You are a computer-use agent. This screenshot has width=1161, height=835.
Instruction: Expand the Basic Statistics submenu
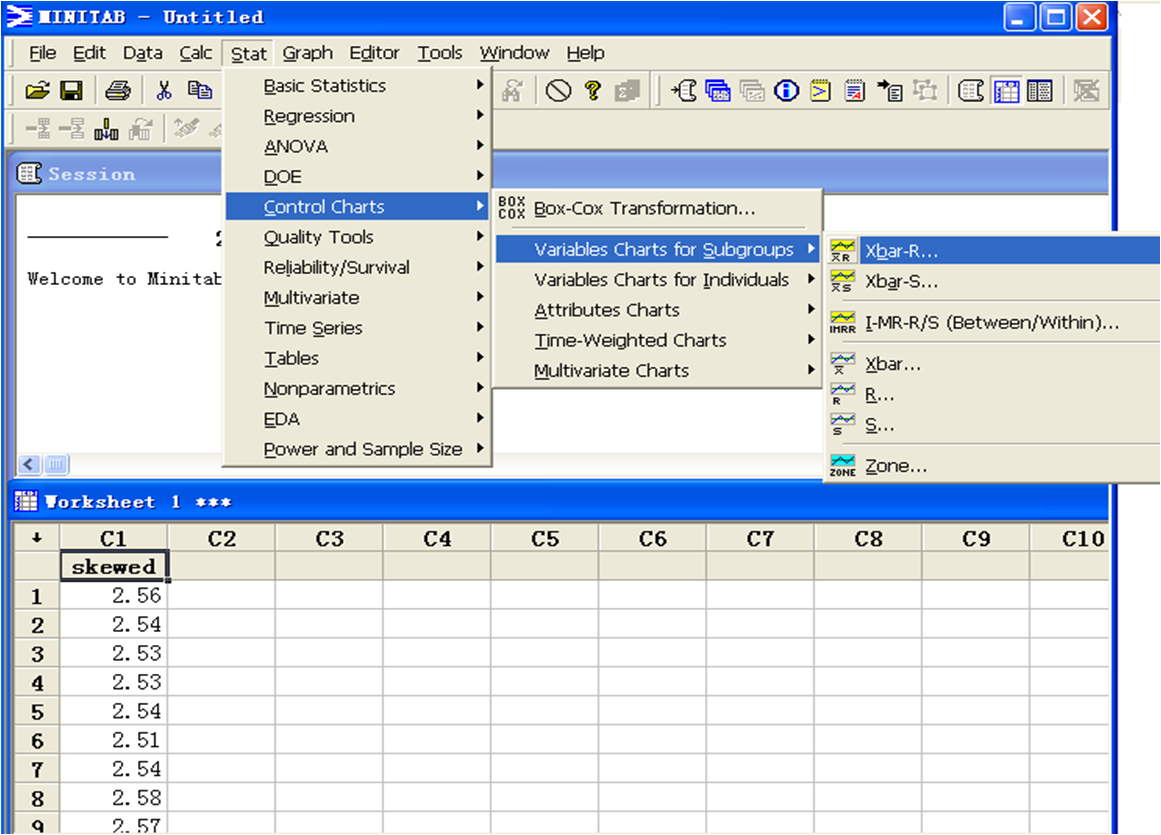point(324,86)
